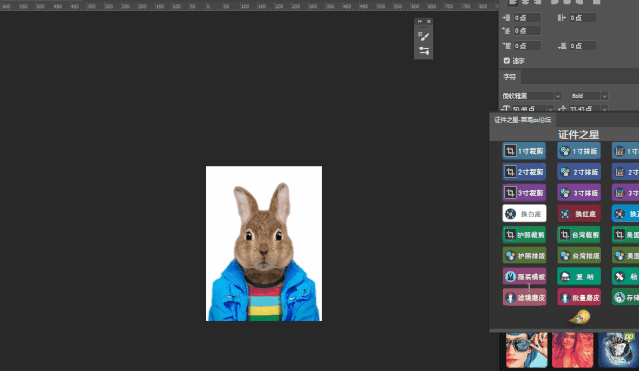
Task: Click the crop icon on 1寸裁剪
Action: point(510,151)
